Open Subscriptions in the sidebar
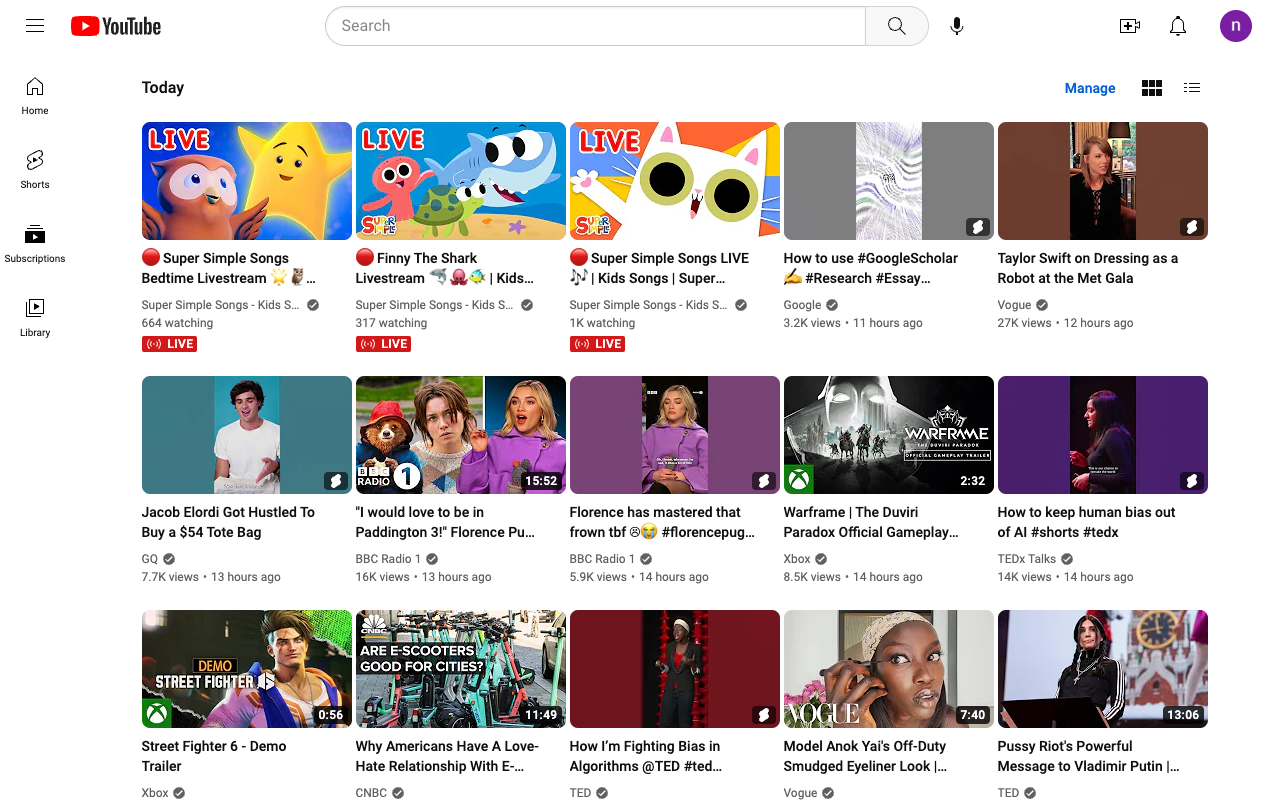This screenshot has height=800, width=1280. tap(35, 244)
